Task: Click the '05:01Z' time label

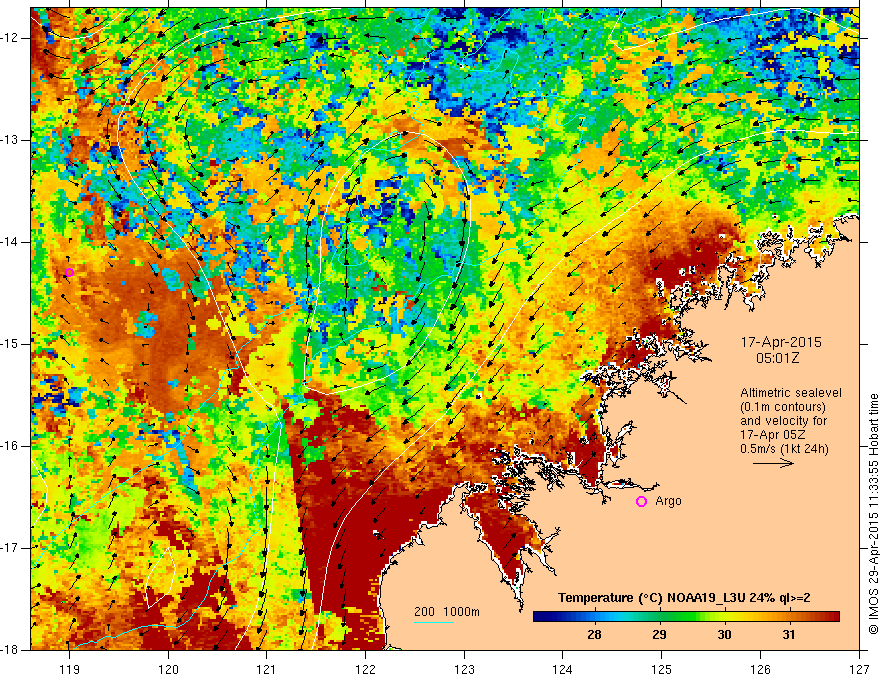Action: (x=777, y=357)
